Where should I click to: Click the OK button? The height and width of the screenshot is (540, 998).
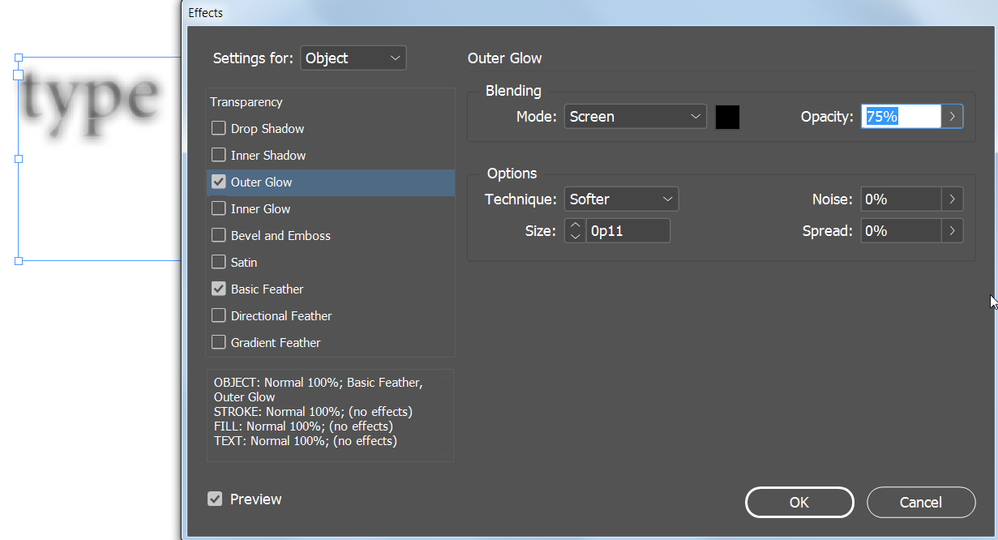tap(799, 502)
